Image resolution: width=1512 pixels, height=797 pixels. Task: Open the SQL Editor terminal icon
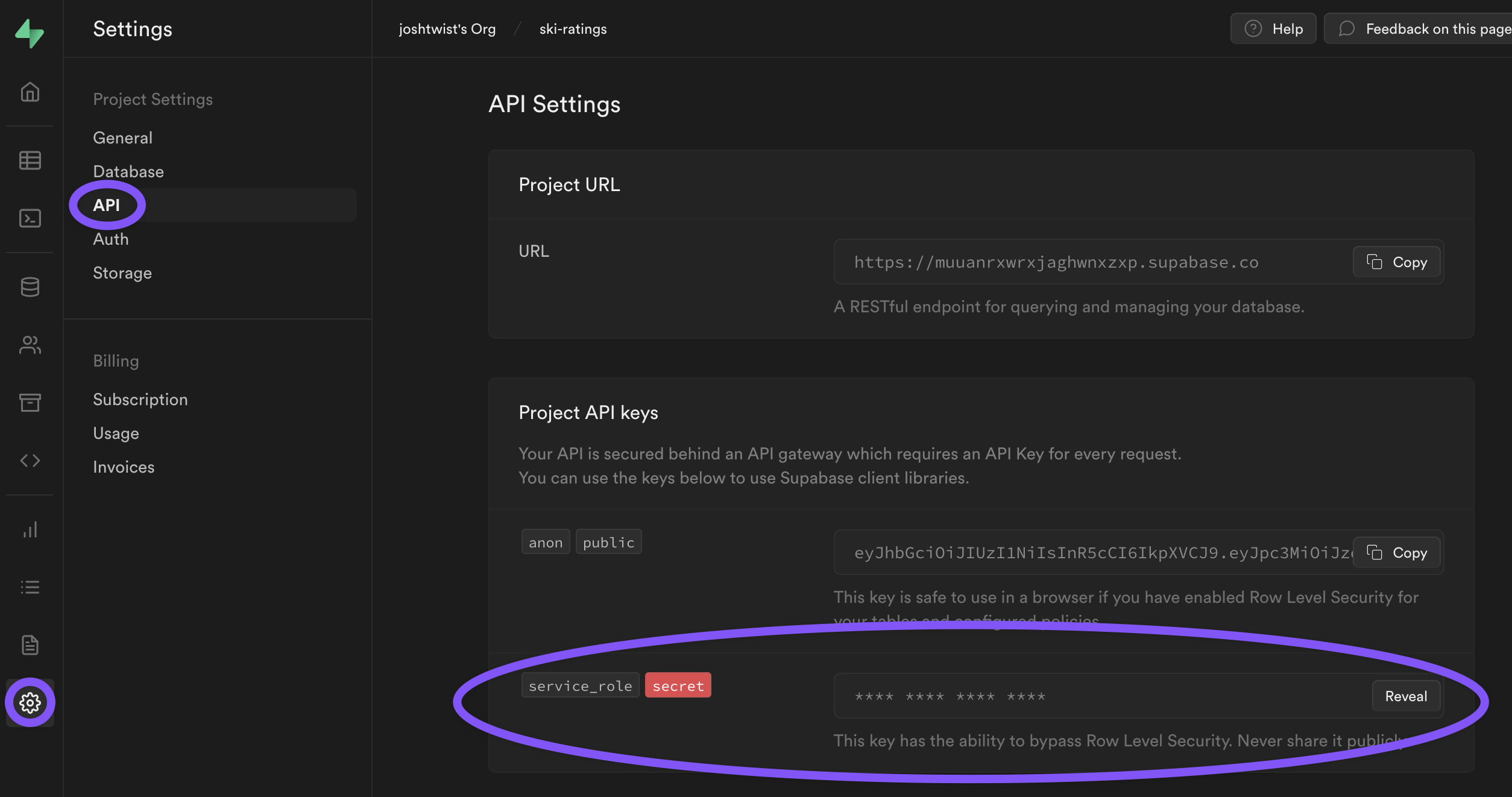click(30, 218)
